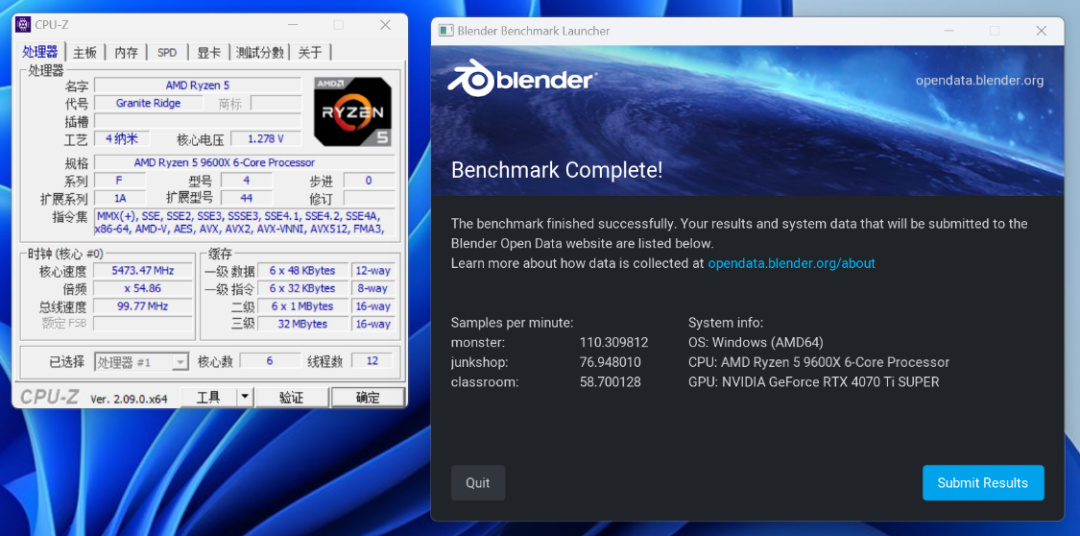Click the OS: Windows (AMD64) line
Image resolution: width=1080 pixels, height=536 pixels.
(x=756, y=342)
